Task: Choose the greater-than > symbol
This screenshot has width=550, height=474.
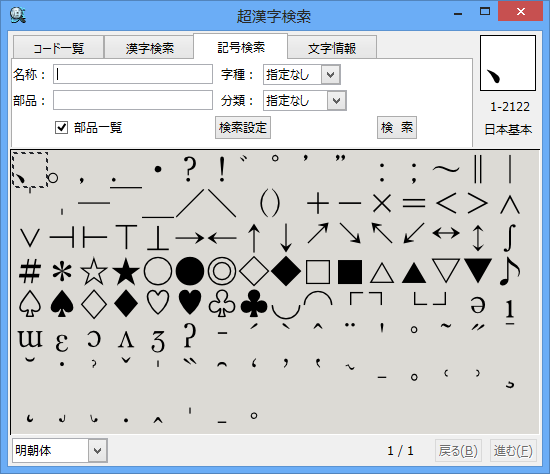Action: point(478,203)
